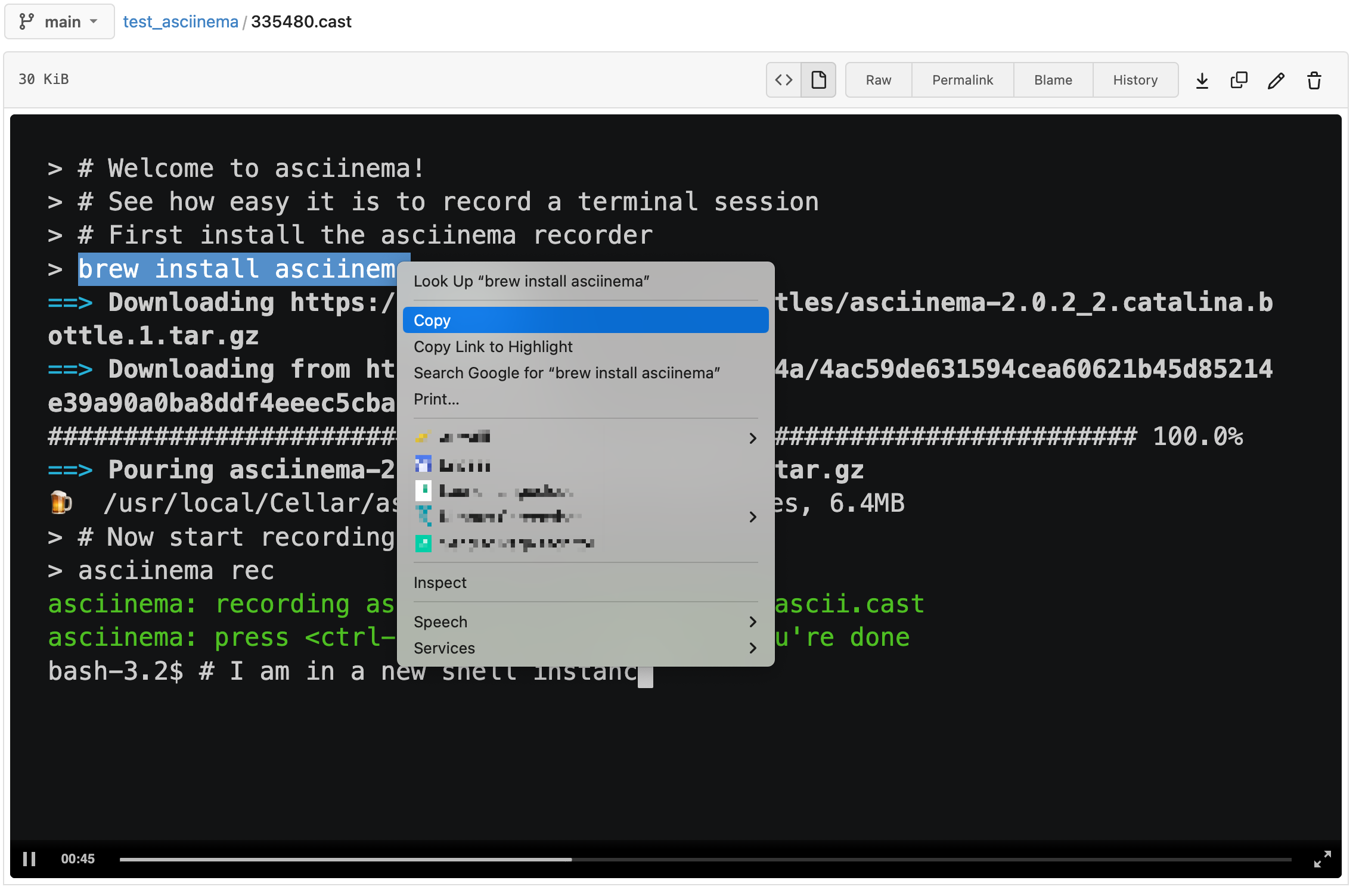This screenshot has height=896, width=1359.
Task: Click the 100.0% progress text
Action: (1198, 437)
